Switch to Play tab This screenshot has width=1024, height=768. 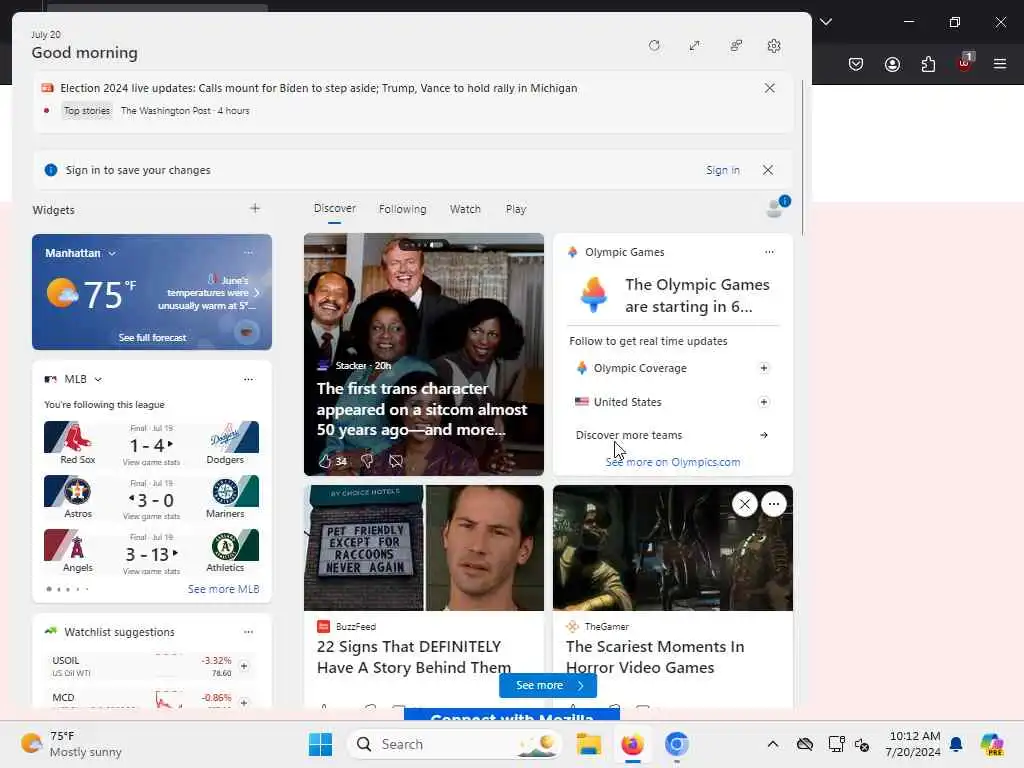tap(515, 209)
